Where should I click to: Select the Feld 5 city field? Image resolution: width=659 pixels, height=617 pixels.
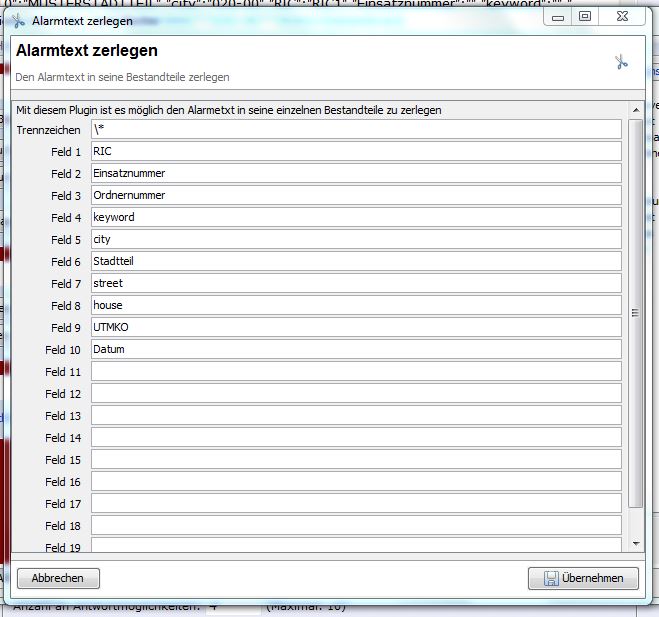pyautogui.click(x=356, y=240)
